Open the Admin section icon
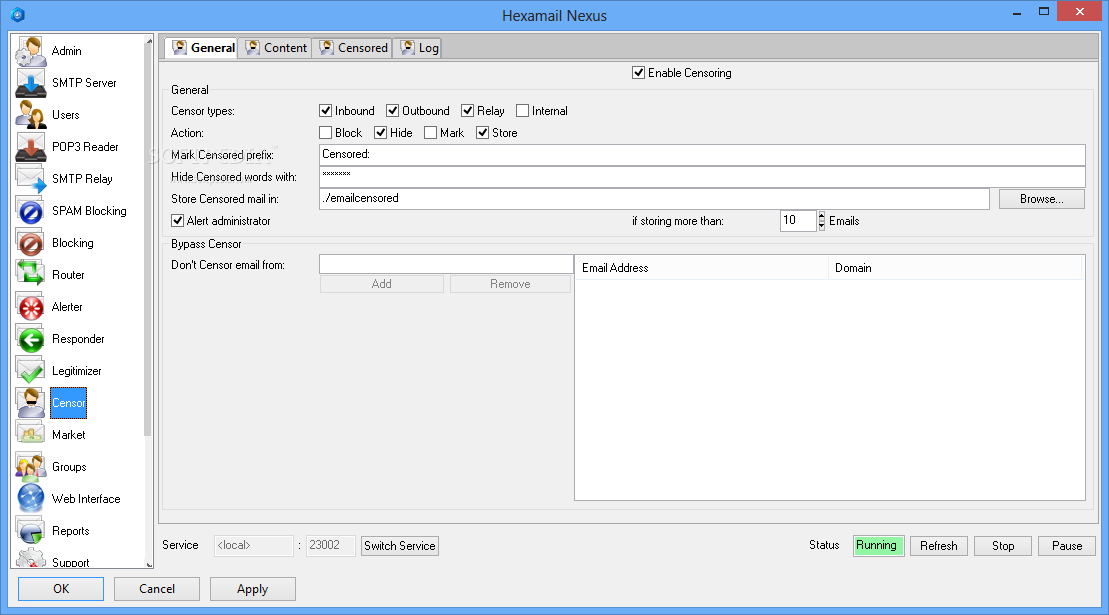The height and width of the screenshot is (615, 1109). (x=31, y=51)
